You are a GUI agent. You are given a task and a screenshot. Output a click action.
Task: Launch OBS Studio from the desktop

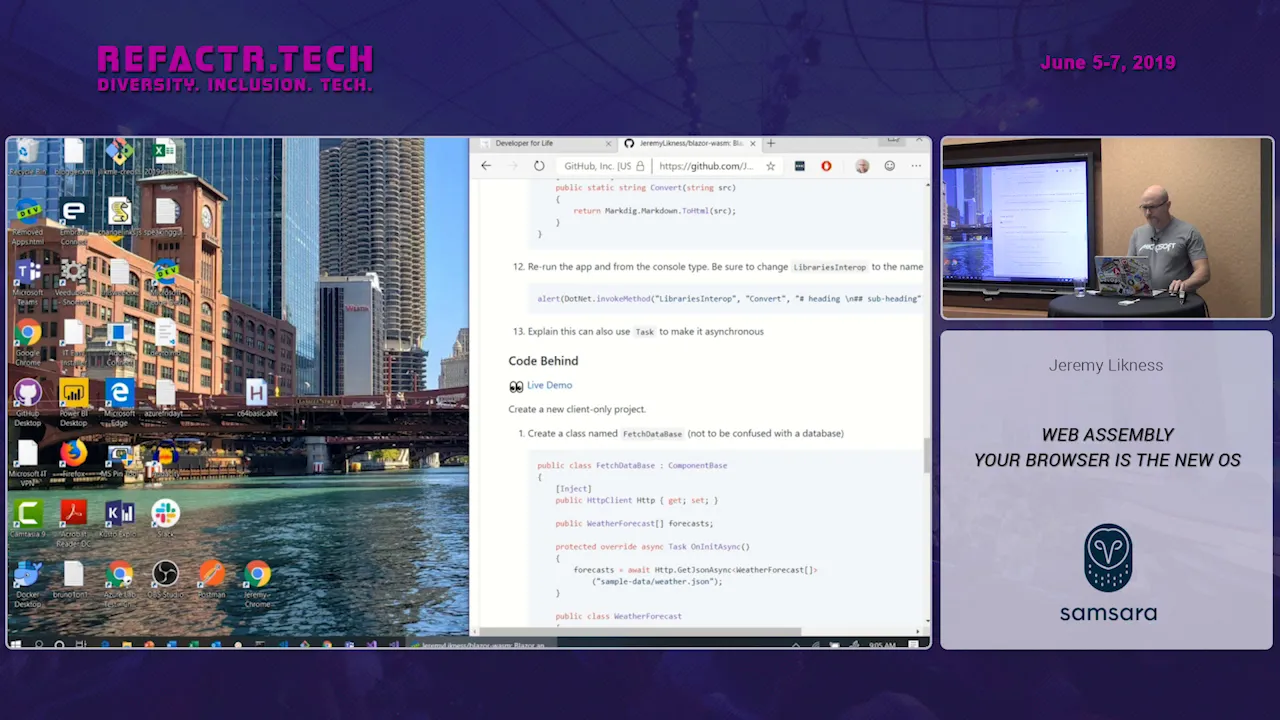pyautogui.click(x=165, y=577)
